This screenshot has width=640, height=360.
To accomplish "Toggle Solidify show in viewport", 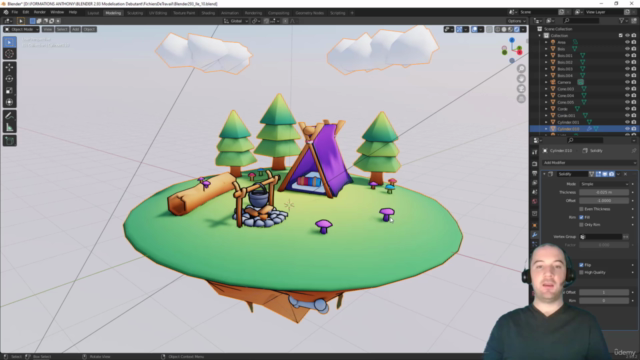I will (605, 174).
